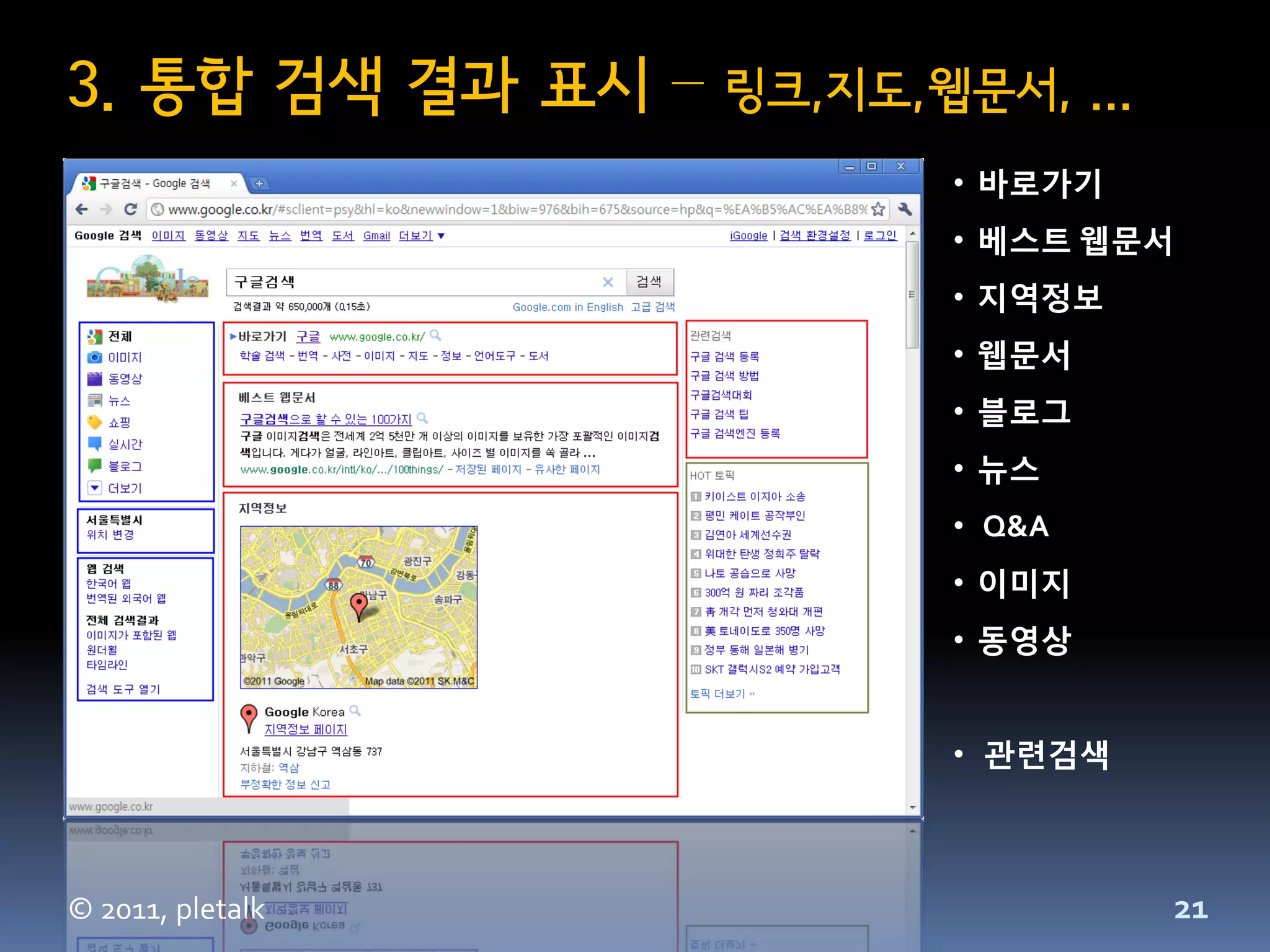Click 저장된 페이지 cached link
1270x952 pixels.
click(x=488, y=470)
